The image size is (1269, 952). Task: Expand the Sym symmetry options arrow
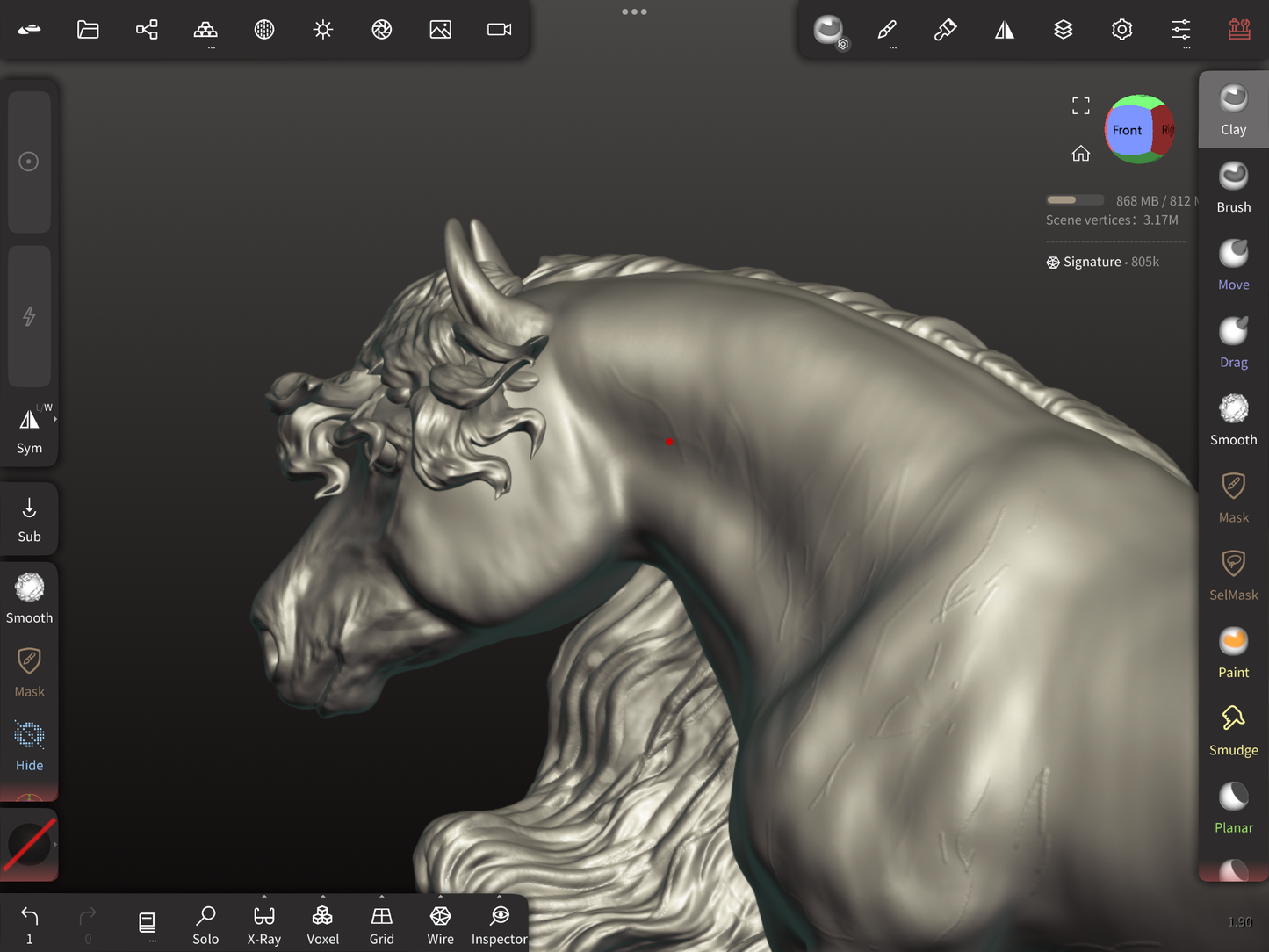pyautogui.click(x=55, y=420)
